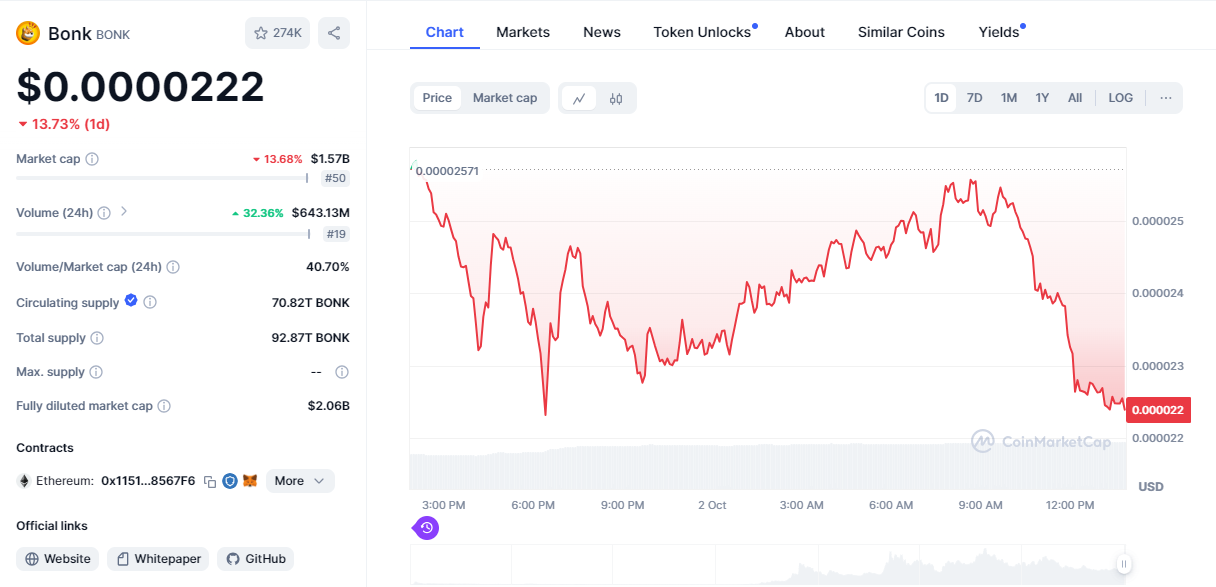The width and height of the screenshot is (1216, 587).
Task: Select the 7D time range
Action: tap(975, 98)
